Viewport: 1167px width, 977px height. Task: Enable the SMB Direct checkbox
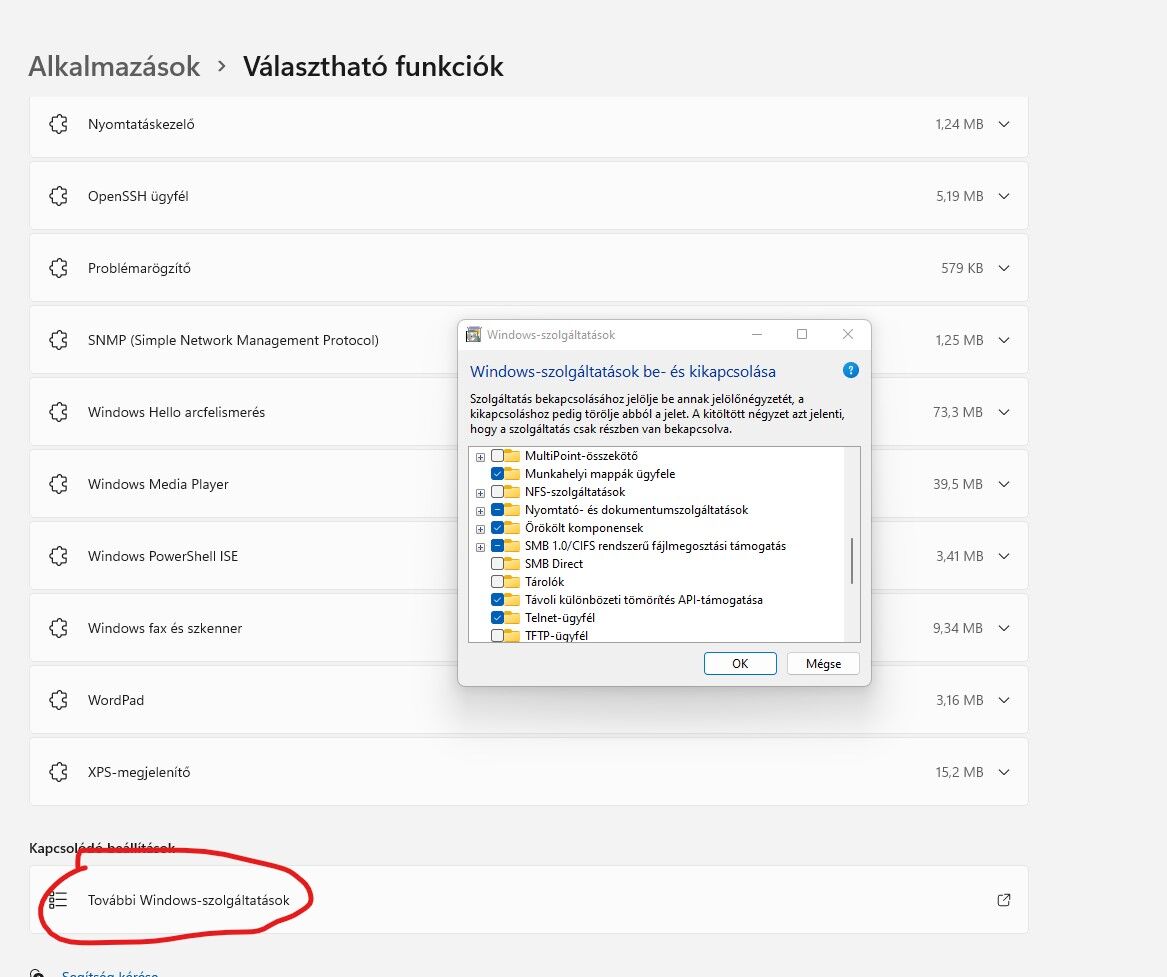(497, 563)
